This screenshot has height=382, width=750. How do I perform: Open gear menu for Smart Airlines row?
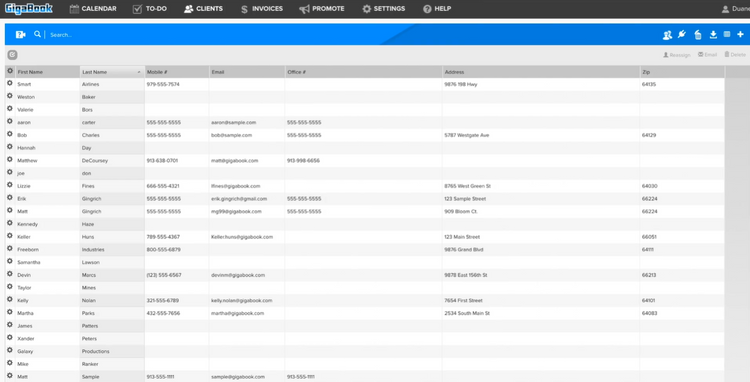pyautogui.click(x=10, y=83)
